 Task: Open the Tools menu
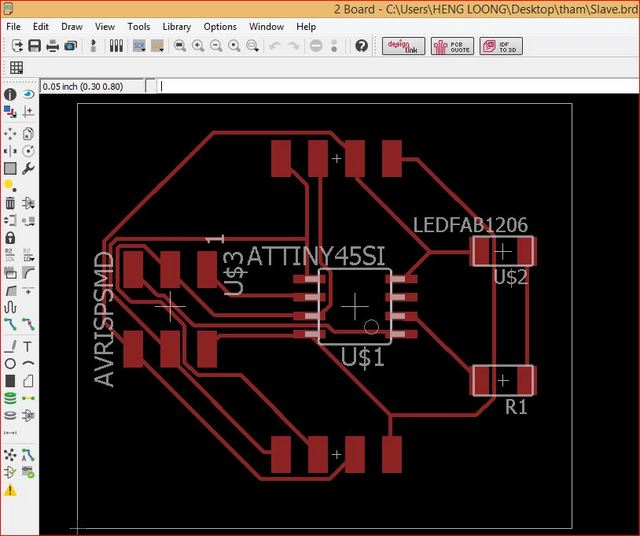click(139, 27)
